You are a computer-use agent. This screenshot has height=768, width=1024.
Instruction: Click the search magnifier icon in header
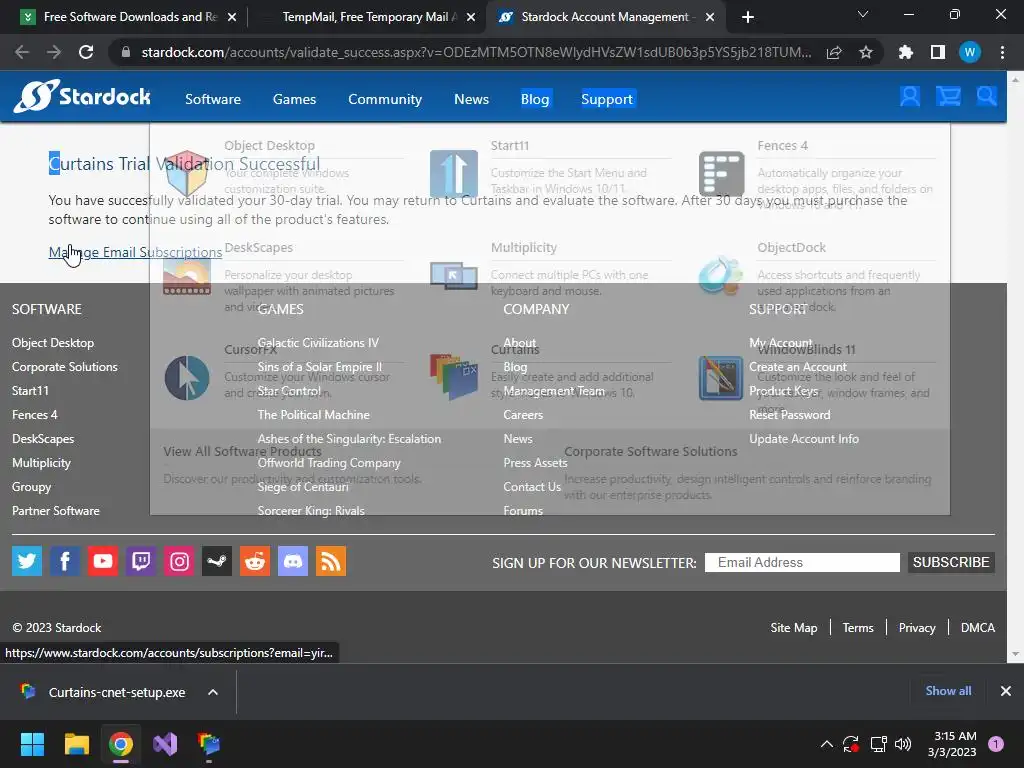coord(986,97)
